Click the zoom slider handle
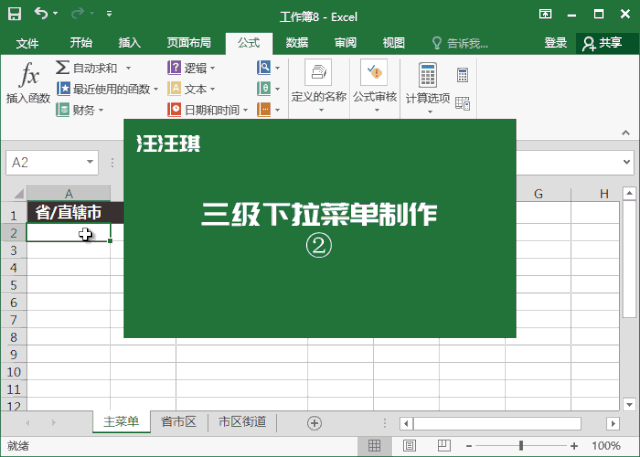Screen dimensions: 640x457 pos(521,446)
